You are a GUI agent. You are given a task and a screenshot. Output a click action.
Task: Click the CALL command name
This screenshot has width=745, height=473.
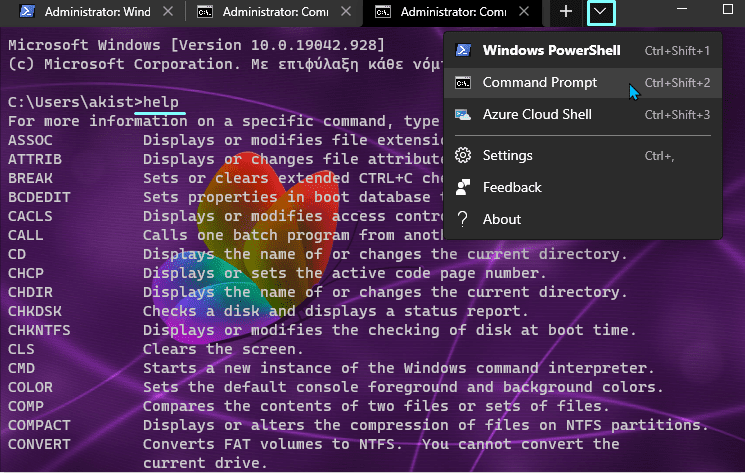pyautogui.click(x=26, y=235)
